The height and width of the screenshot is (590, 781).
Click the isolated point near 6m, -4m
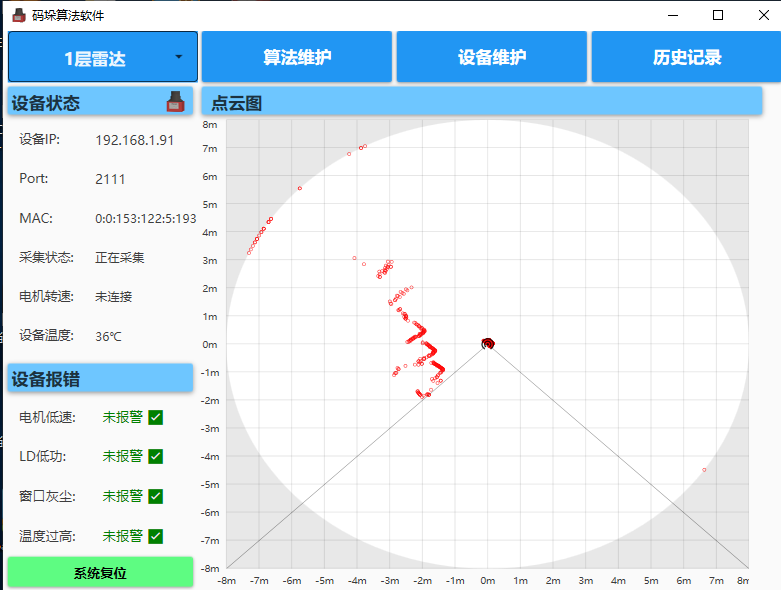pos(704,470)
